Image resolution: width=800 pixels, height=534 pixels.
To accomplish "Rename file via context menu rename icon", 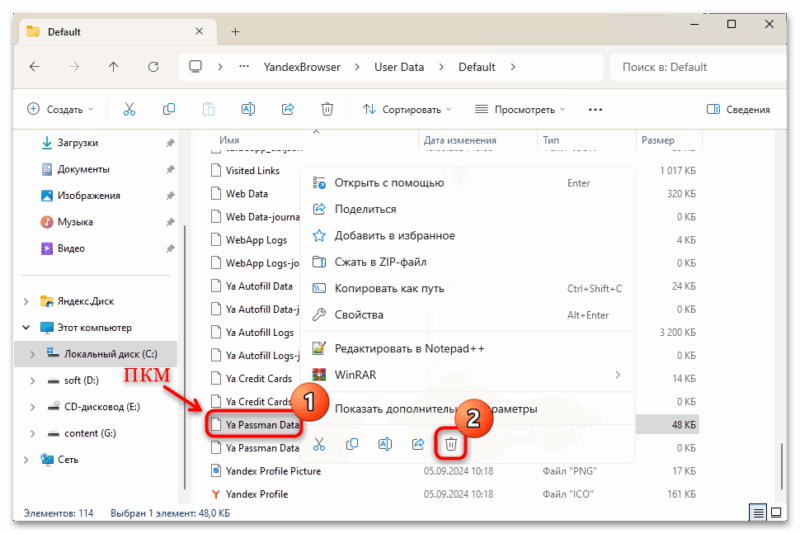I will point(385,444).
